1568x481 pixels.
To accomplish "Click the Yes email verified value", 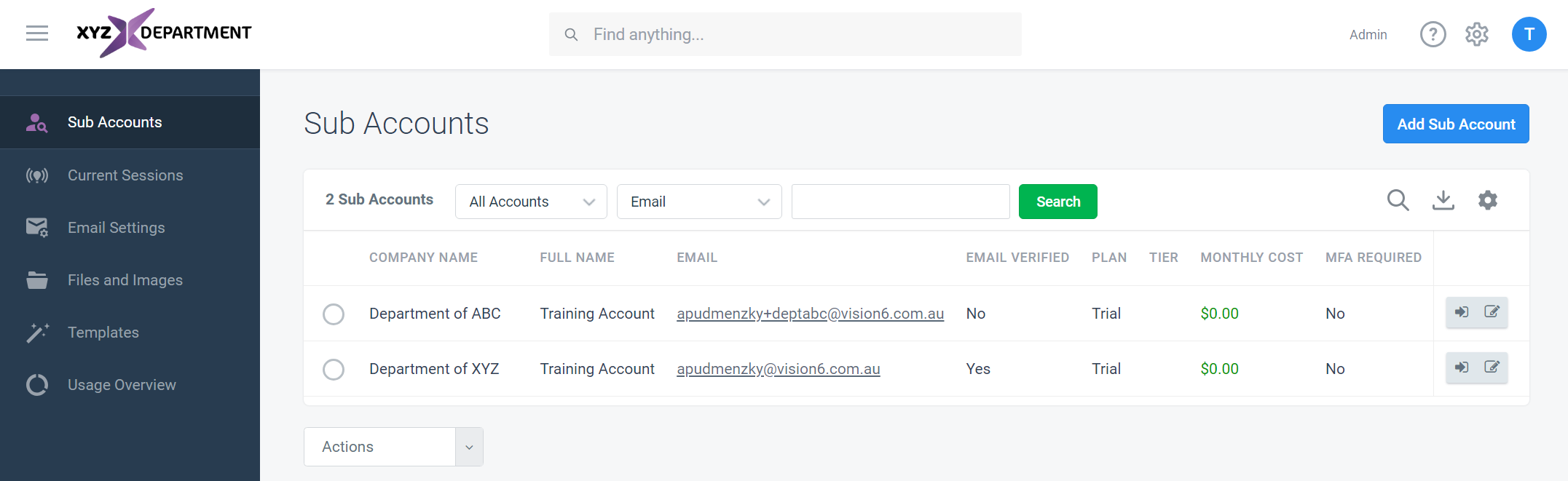I will click(x=978, y=369).
